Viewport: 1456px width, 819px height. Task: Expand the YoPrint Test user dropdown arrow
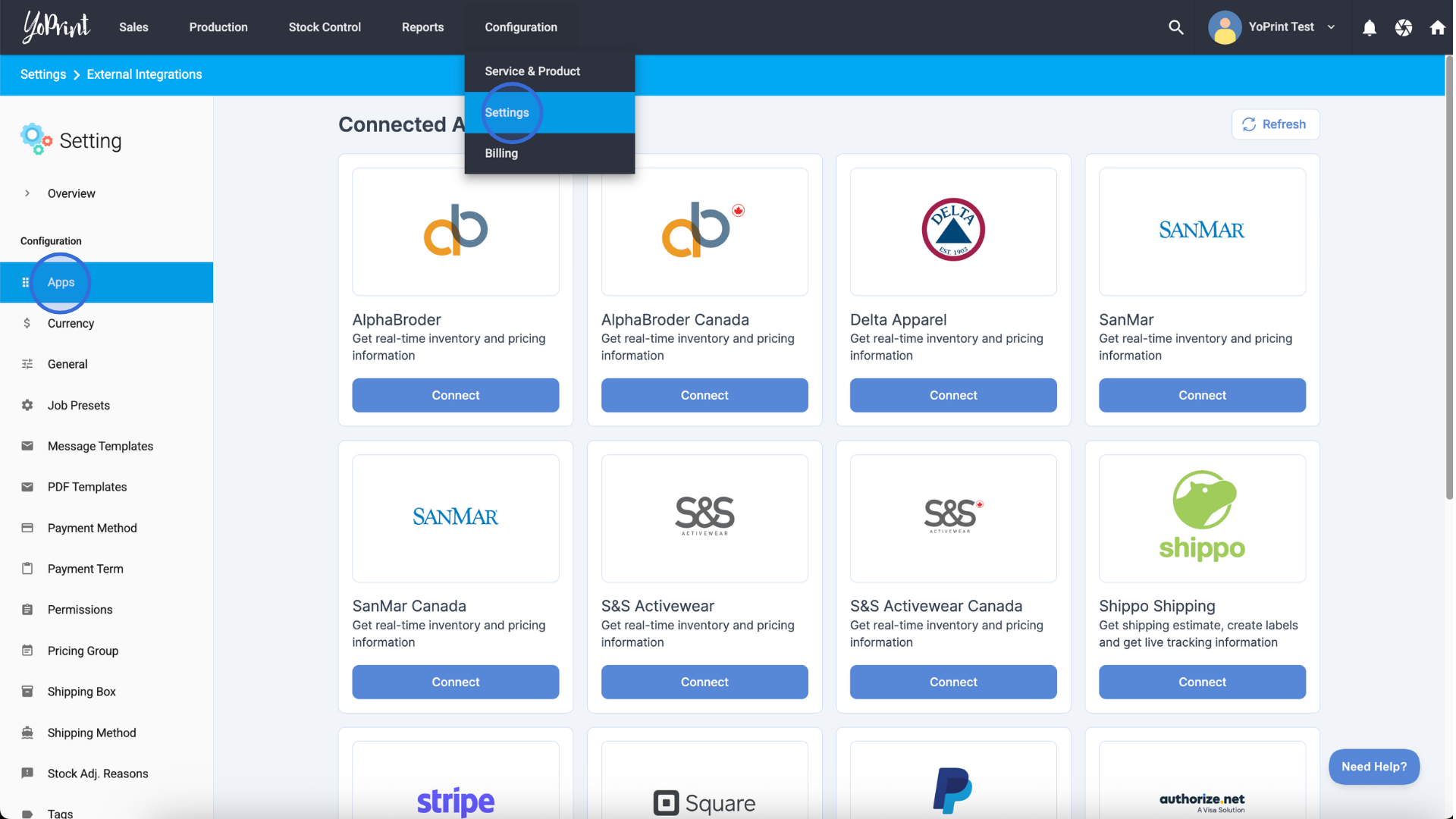tap(1331, 27)
